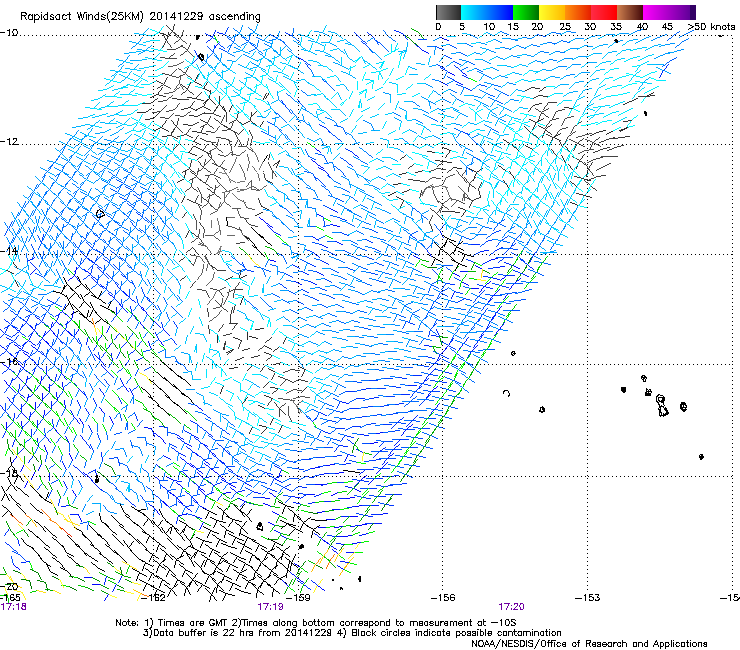Click the purple 45-50 knots legend swatch
The height and width of the screenshot is (650, 740).
(682, 12)
